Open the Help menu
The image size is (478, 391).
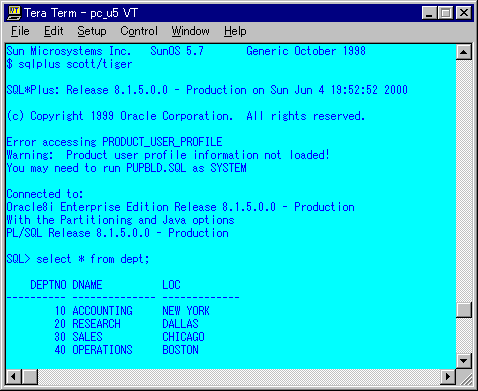pyautogui.click(x=235, y=31)
